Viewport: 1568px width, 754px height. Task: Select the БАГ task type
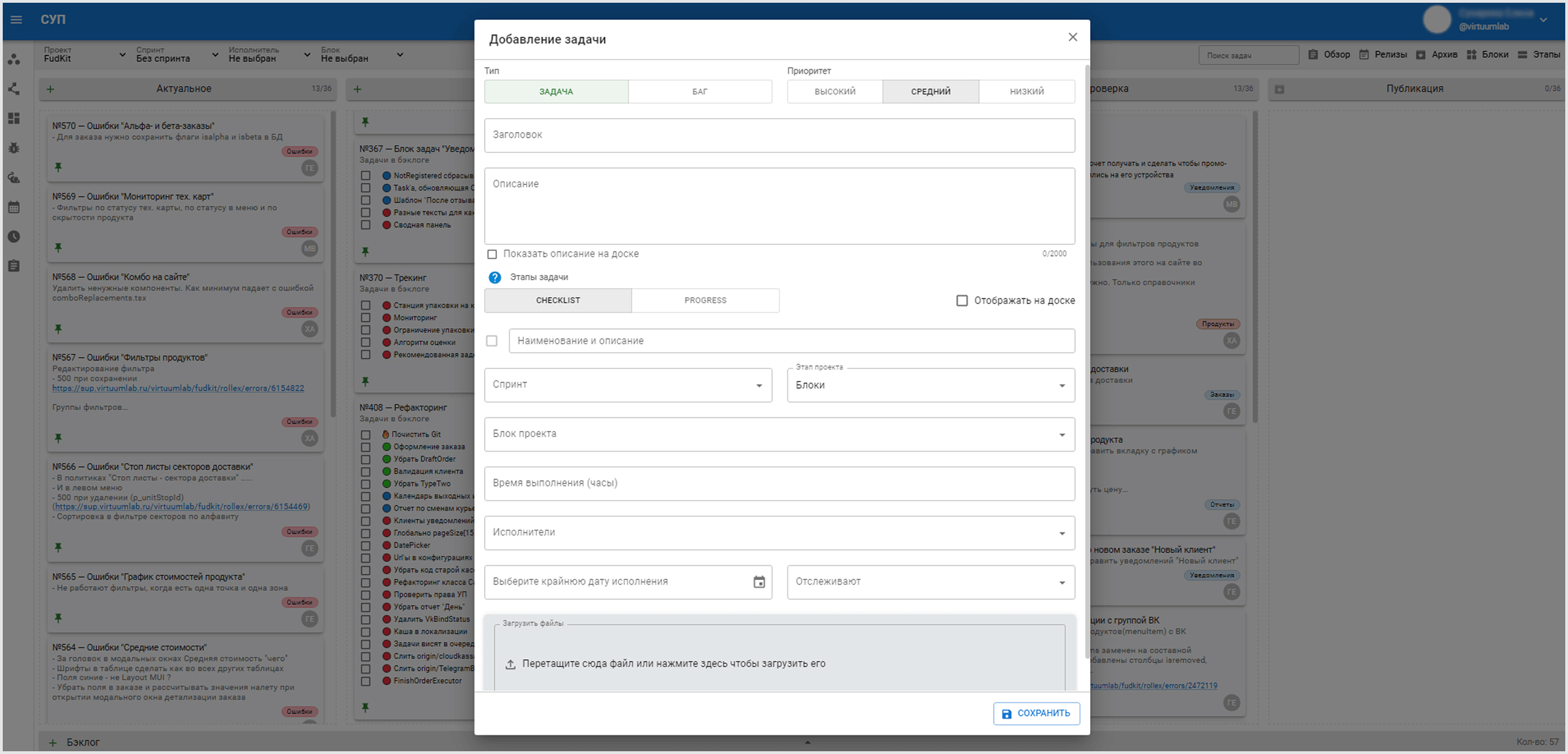pos(699,91)
